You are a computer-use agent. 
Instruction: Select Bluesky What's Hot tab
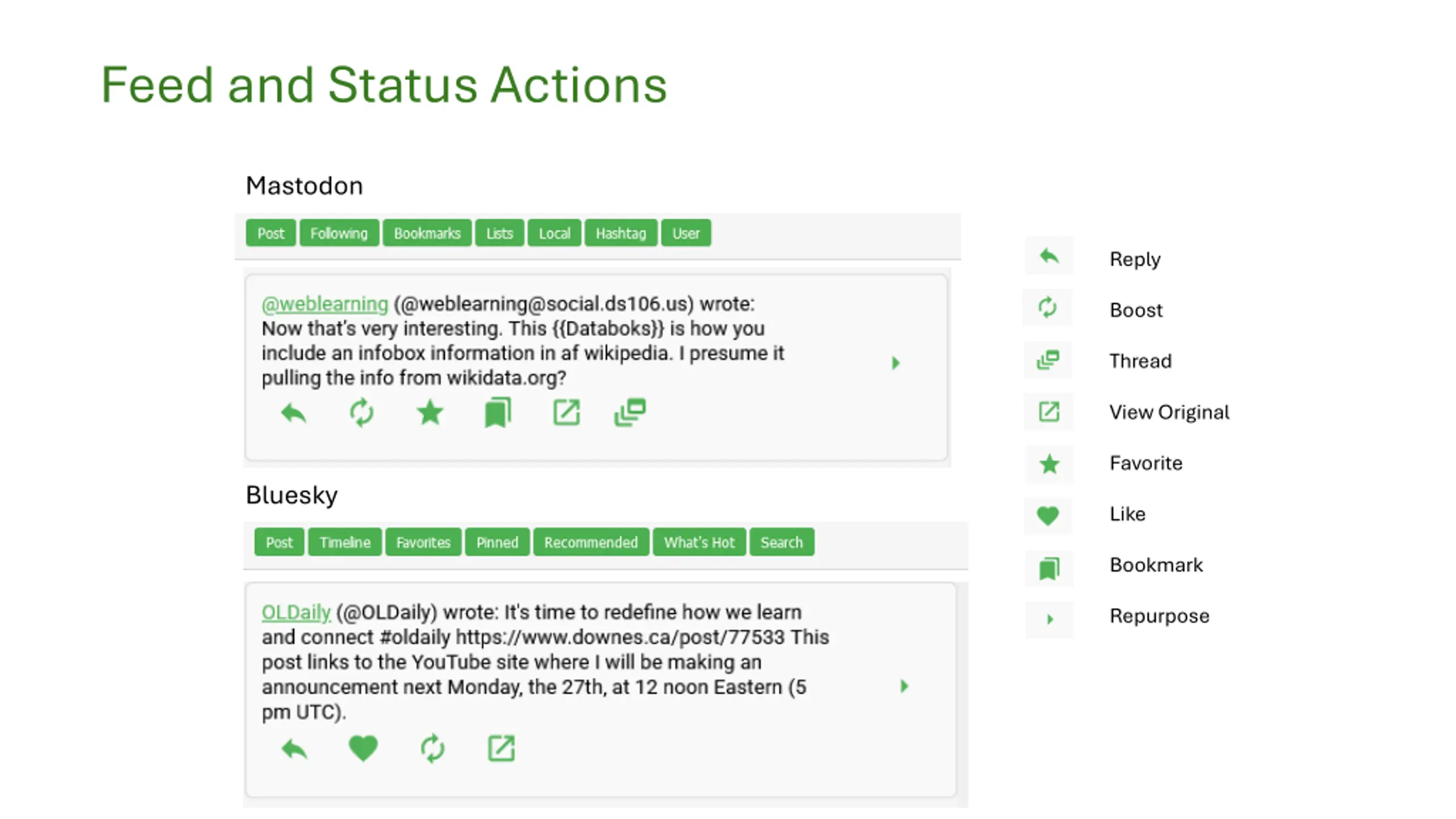699,542
